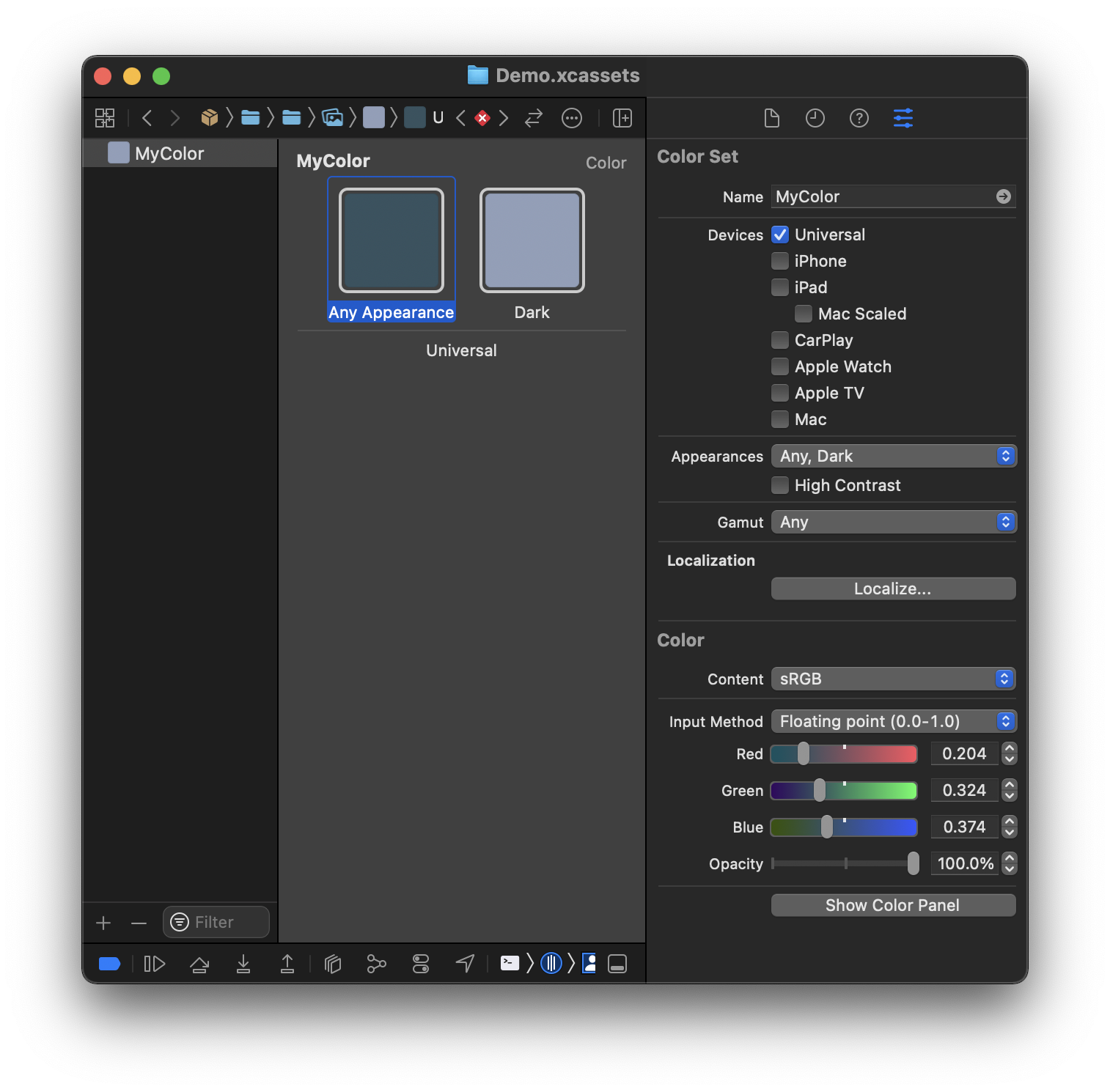Enable the Mac device checkbox
This screenshot has width=1110, height=1092.
(x=780, y=419)
